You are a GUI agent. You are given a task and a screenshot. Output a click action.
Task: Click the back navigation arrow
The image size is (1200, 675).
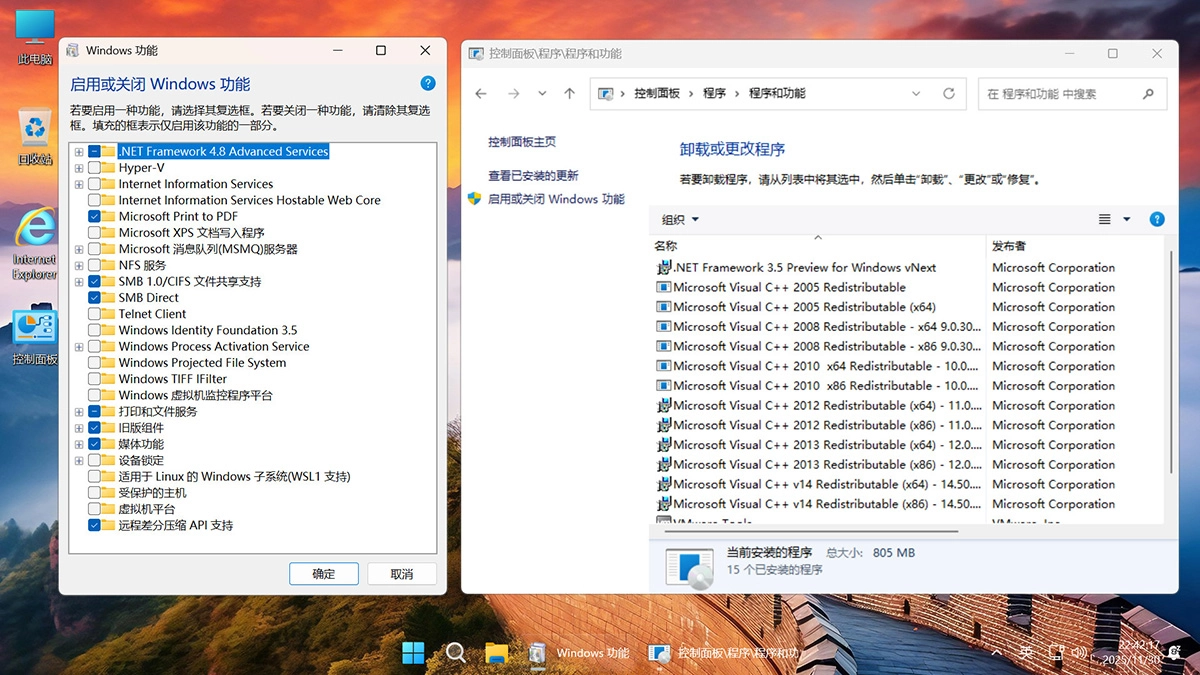(x=481, y=93)
